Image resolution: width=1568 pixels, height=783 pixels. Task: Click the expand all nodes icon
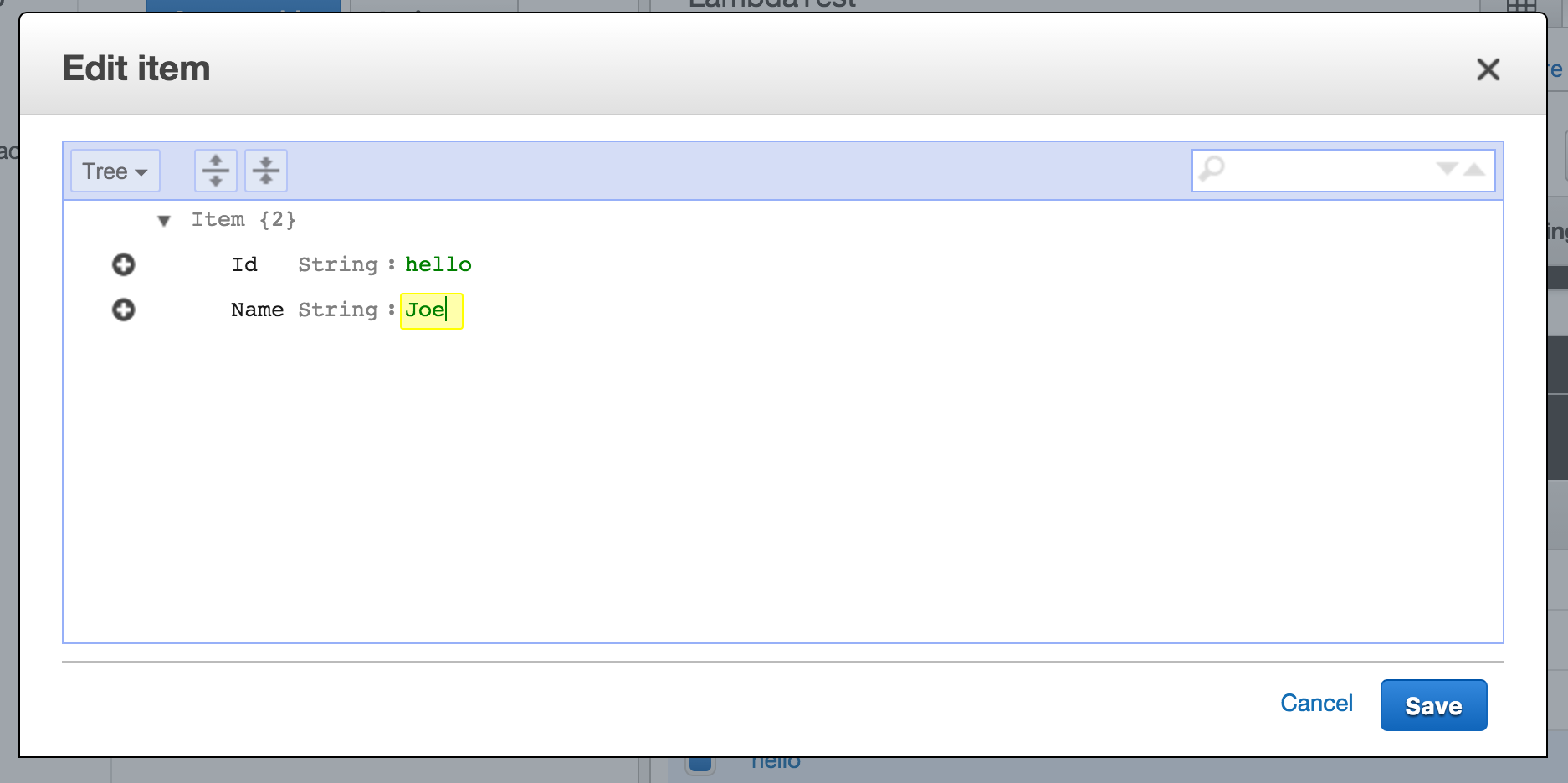click(215, 170)
